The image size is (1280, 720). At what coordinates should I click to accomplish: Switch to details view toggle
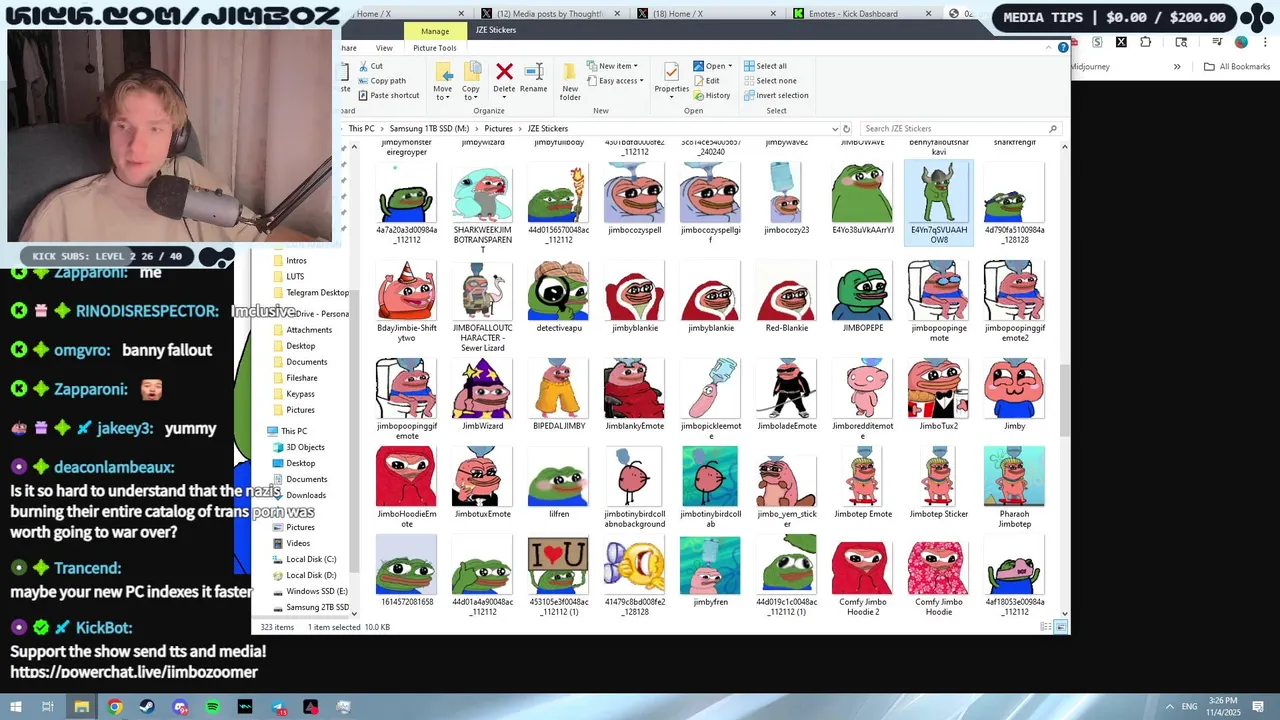pyautogui.click(x=1046, y=627)
